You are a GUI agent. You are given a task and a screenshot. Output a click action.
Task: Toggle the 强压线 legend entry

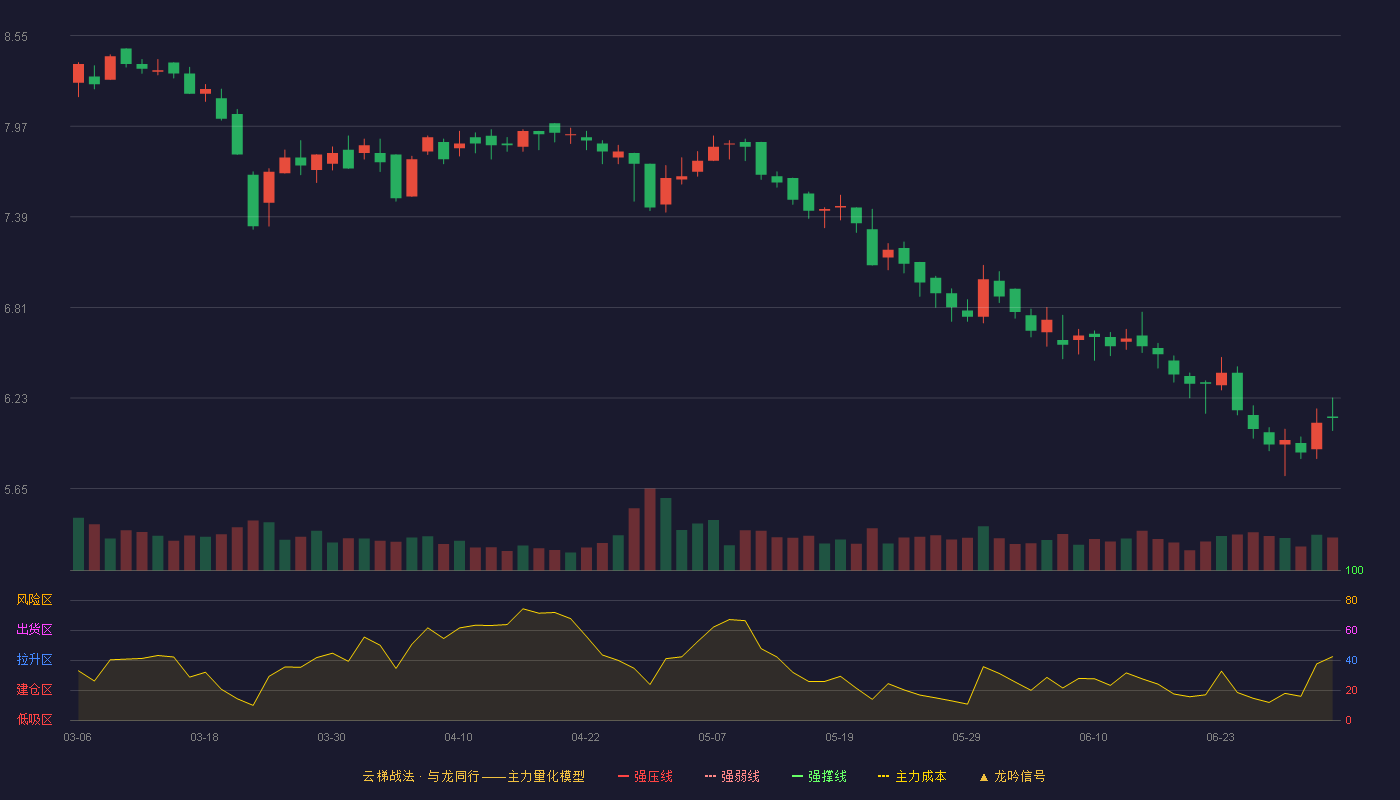click(x=645, y=776)
